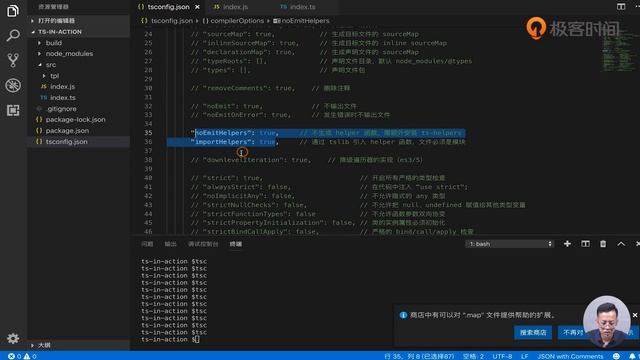The image size is (640, 360).
Task: Open the Debug view in activity bar
Action: 13,85
